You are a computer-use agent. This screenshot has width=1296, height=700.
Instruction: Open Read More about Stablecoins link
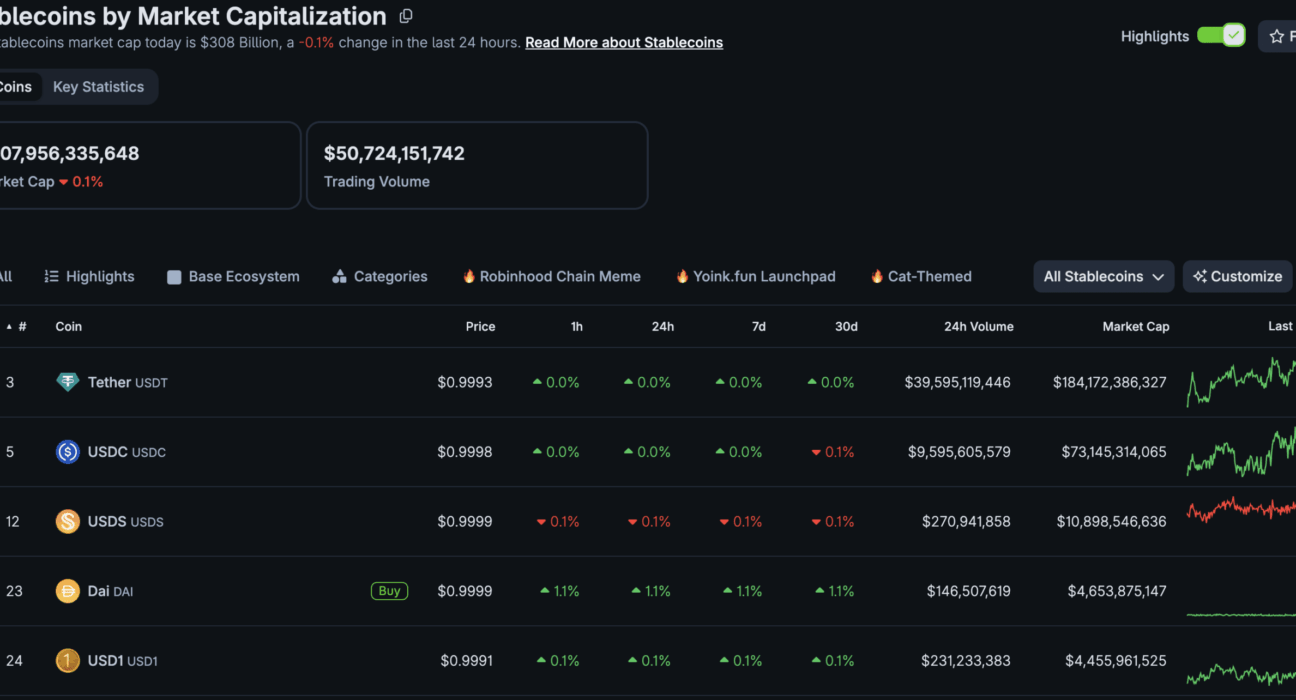(624, 43)
